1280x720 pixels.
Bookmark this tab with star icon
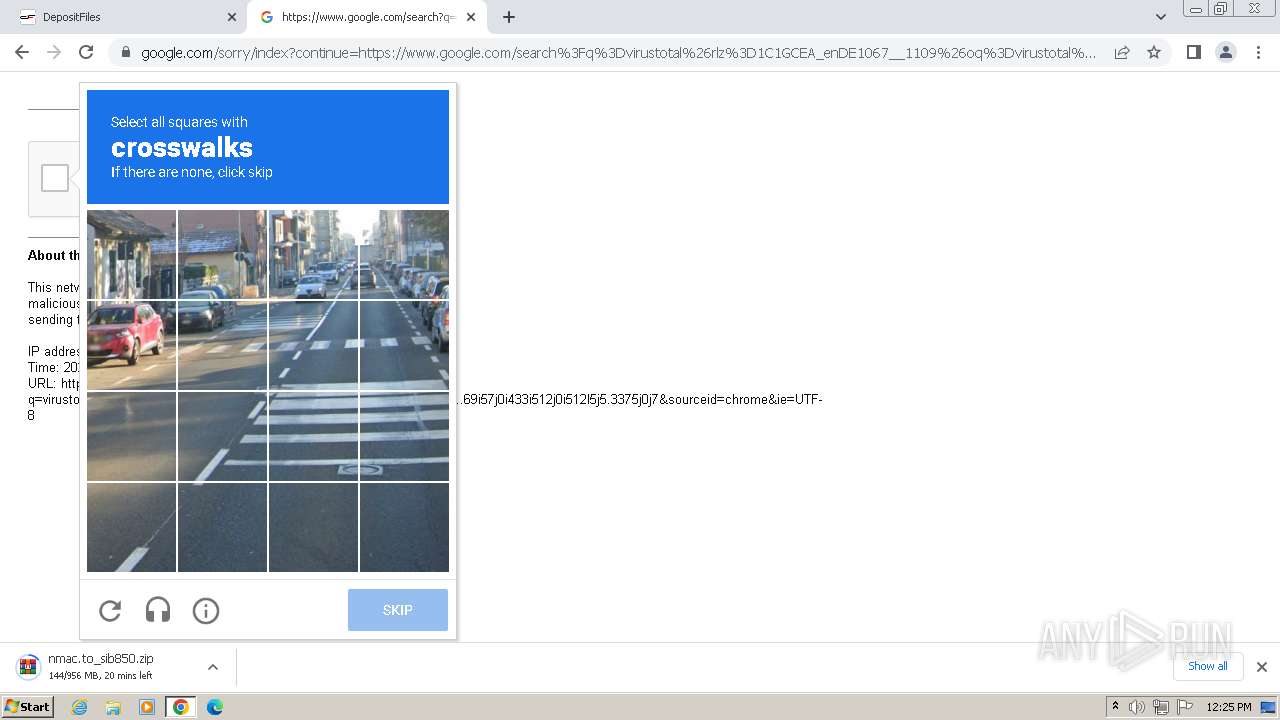click(x=1154, y=52)
